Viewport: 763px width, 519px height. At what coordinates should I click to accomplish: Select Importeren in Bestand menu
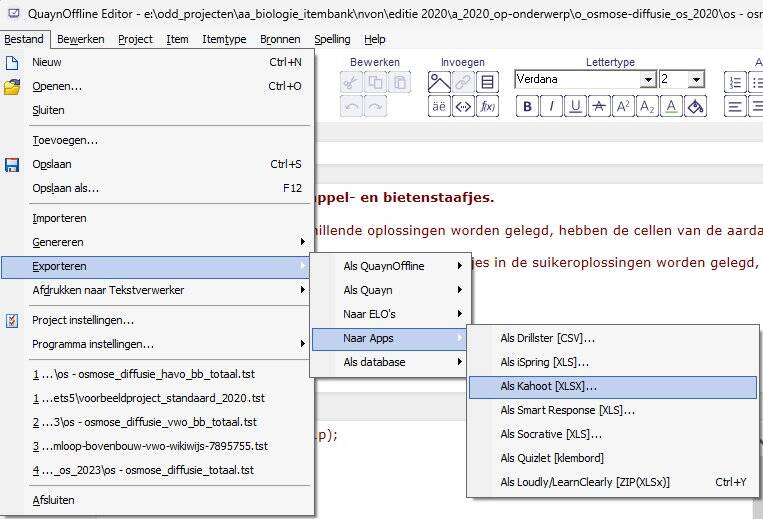156,218
